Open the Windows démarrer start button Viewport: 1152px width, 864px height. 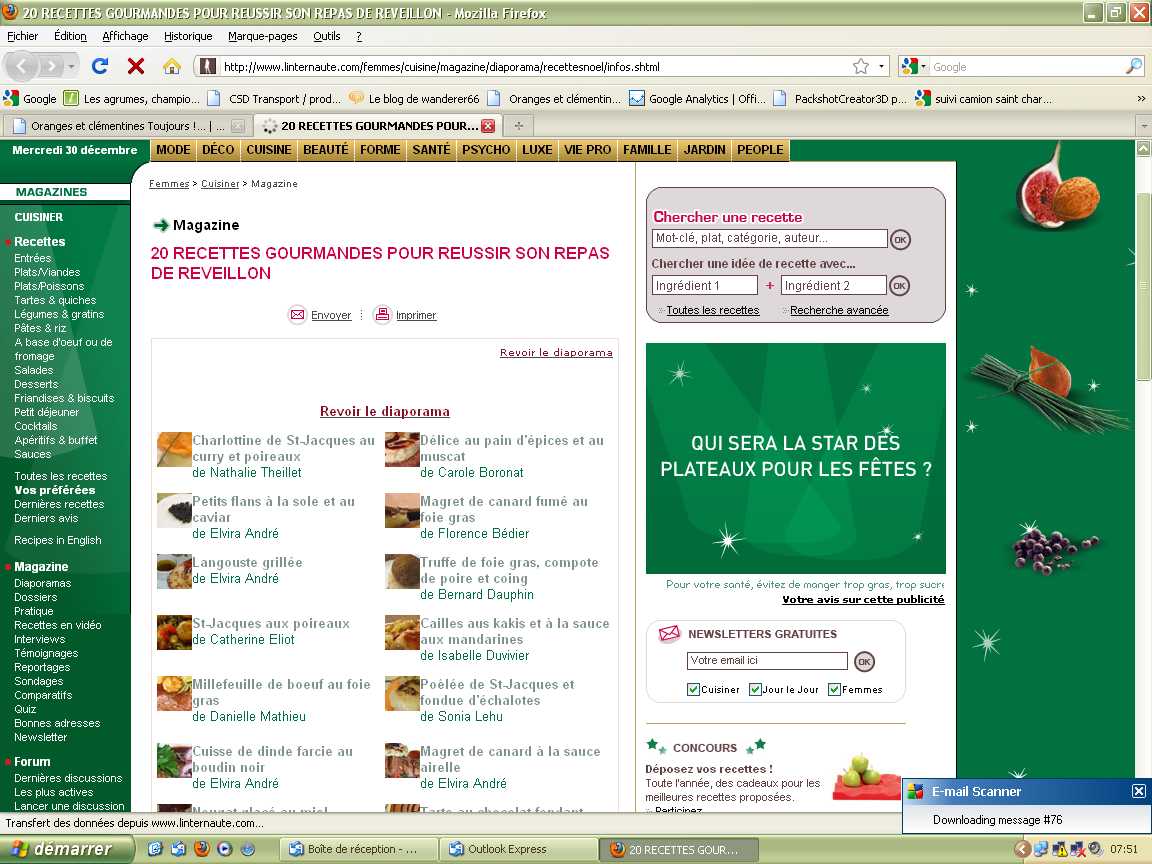tap(66, 849)
